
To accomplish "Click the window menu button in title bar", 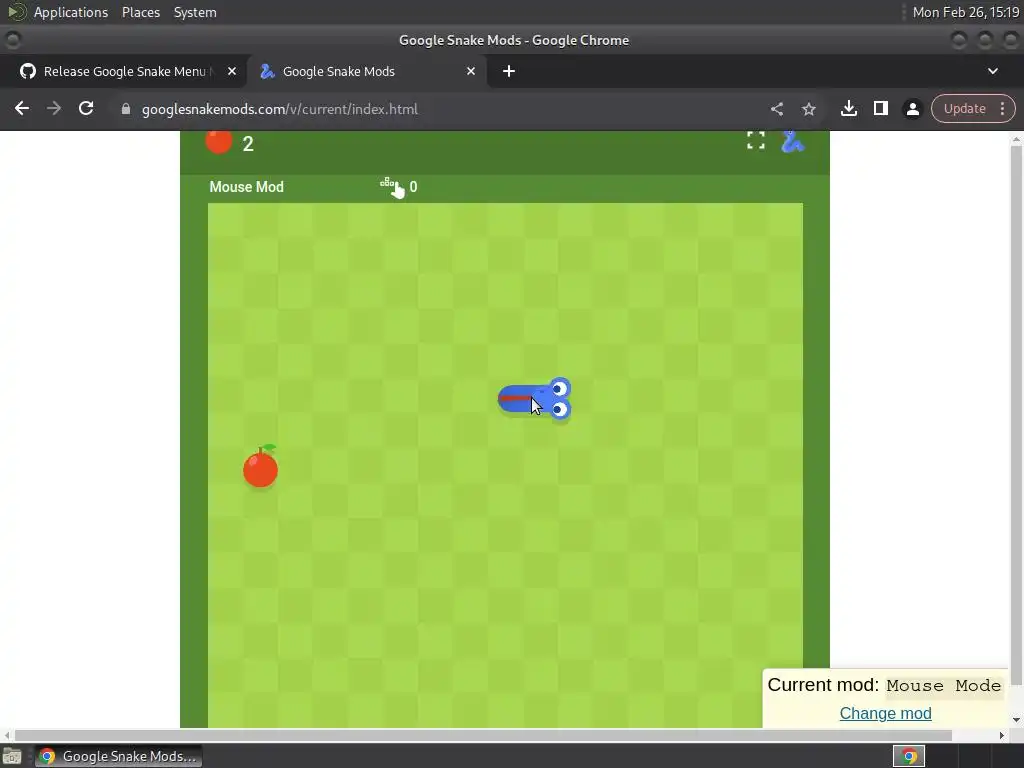I will (x=12, y=40).
